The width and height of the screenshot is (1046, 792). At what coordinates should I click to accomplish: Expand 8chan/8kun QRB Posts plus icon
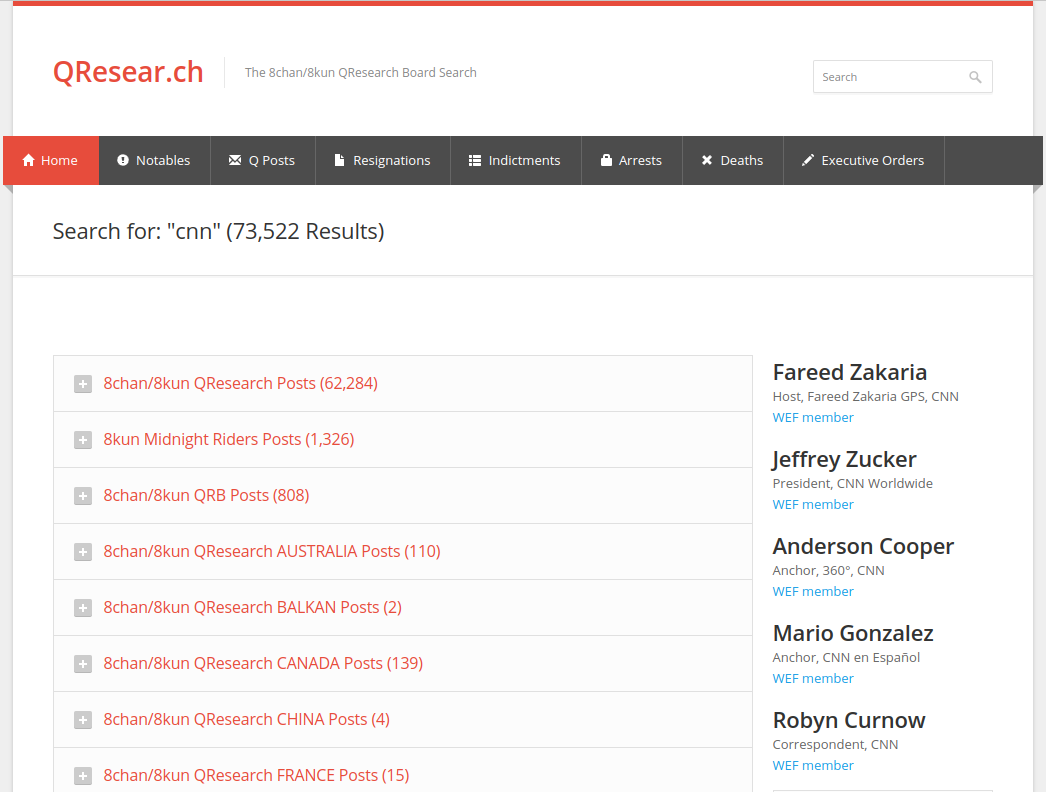pyautogui.click(x=83, y=496)
